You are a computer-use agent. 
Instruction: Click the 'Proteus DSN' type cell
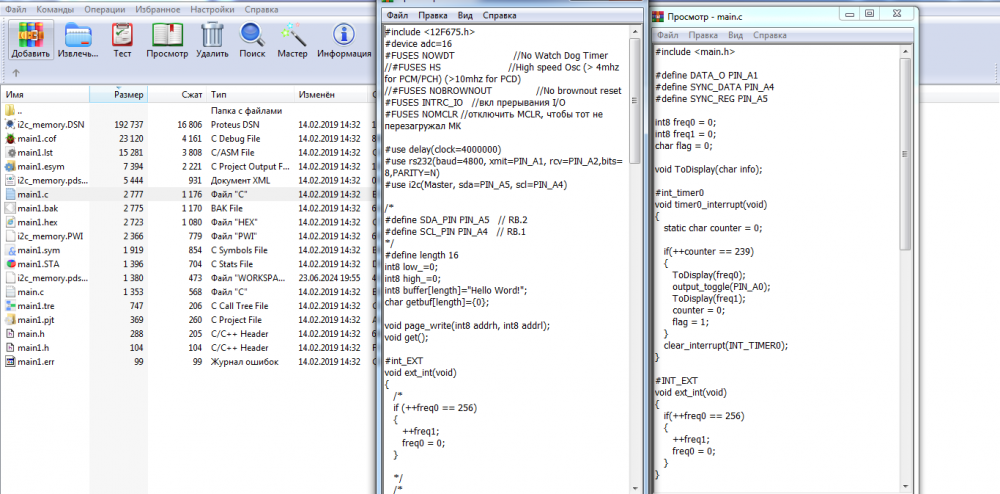(235, 124)
